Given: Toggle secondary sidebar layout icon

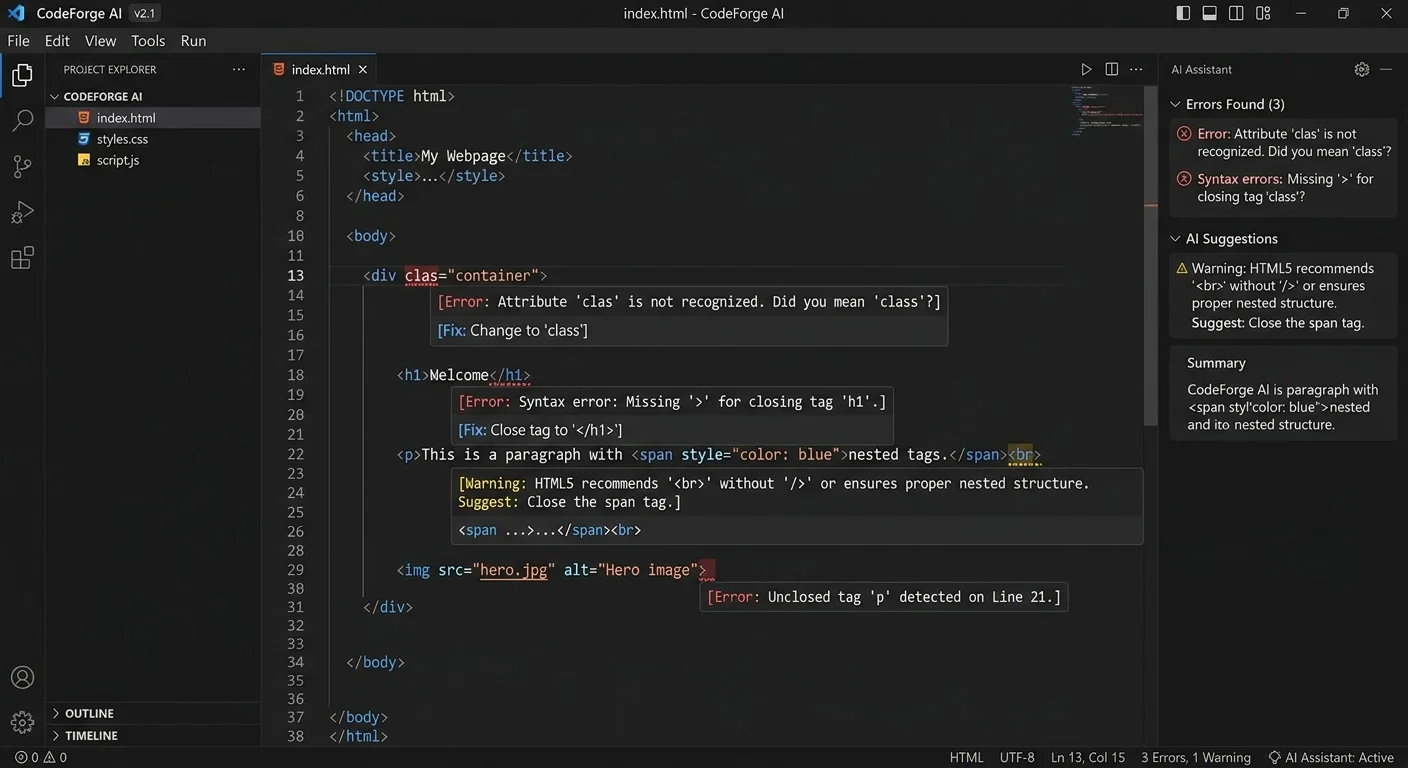Looking at the screenshot, I should point(1236,13).
